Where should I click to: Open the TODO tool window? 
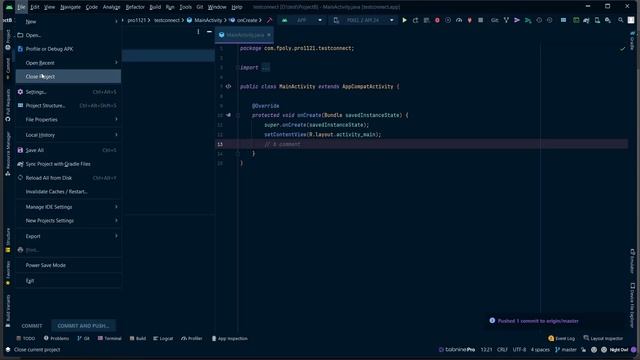26,338
